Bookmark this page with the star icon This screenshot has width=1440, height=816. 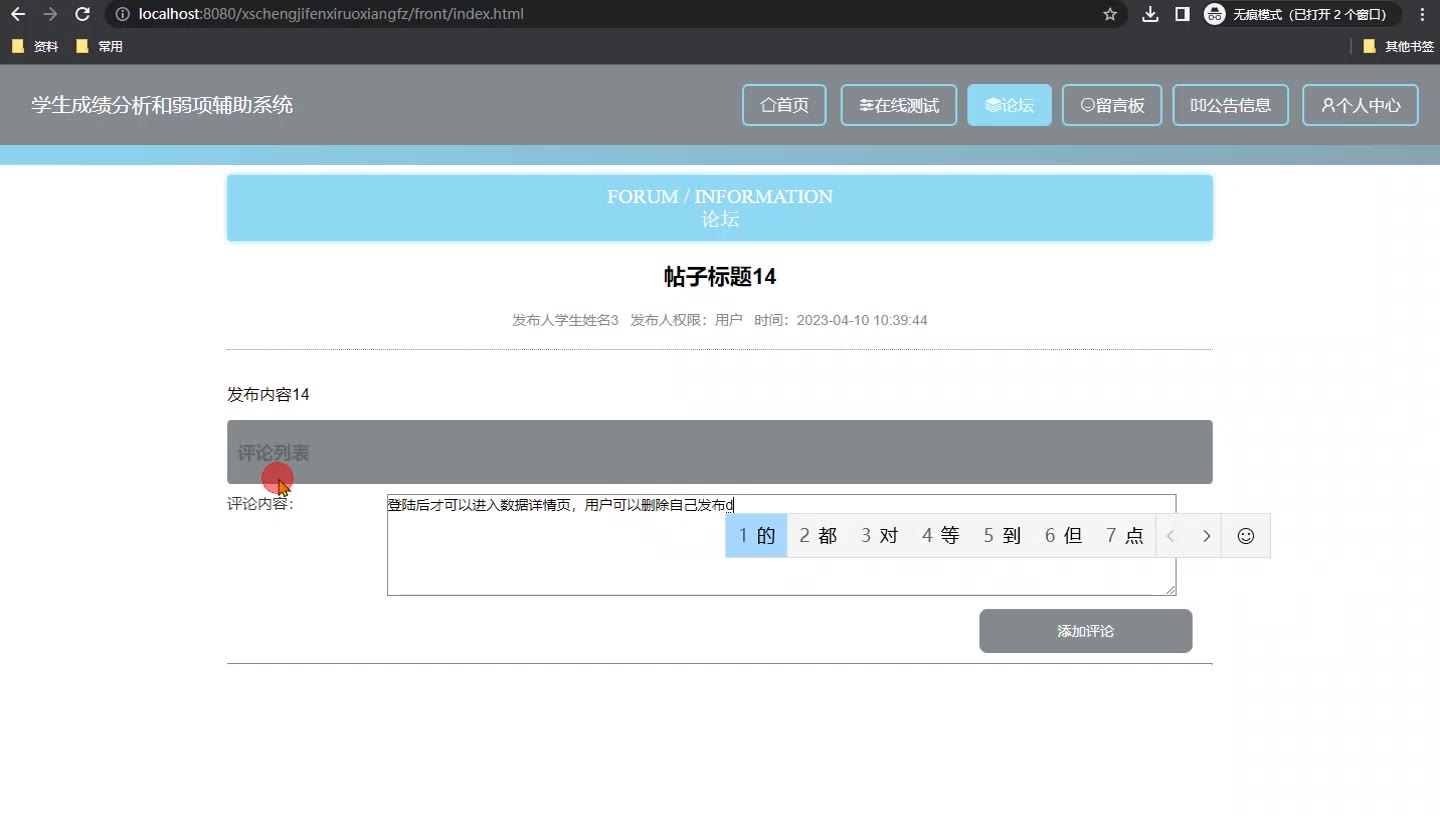(x=1110, y=14)
